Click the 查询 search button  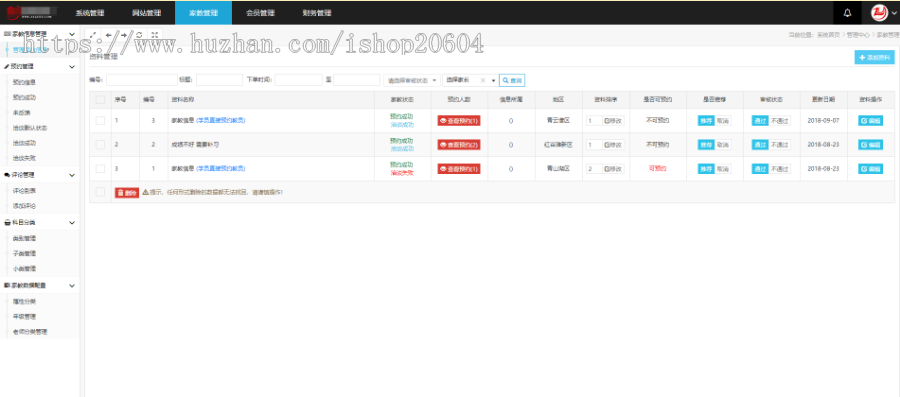point(512,80)
